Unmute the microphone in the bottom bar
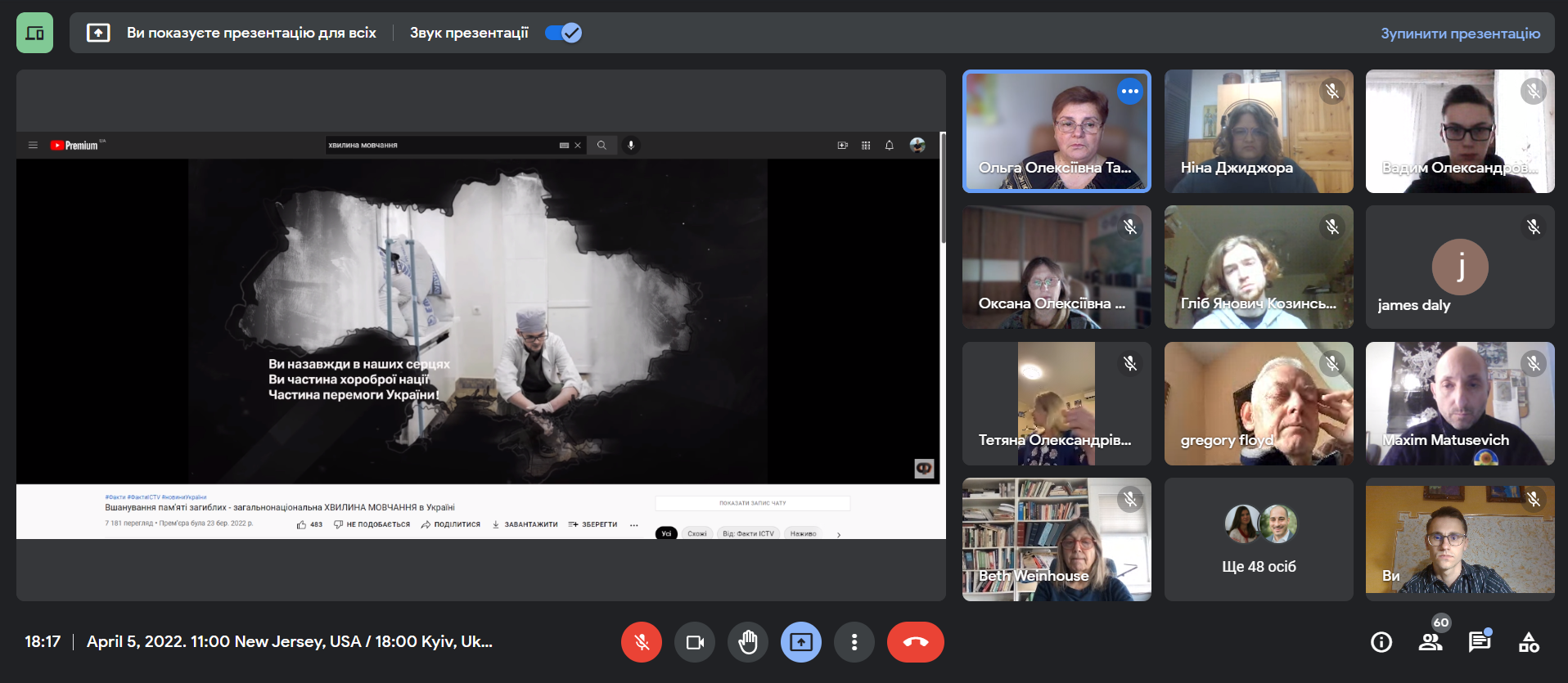 pyautogui.click(x=641, y=642)
